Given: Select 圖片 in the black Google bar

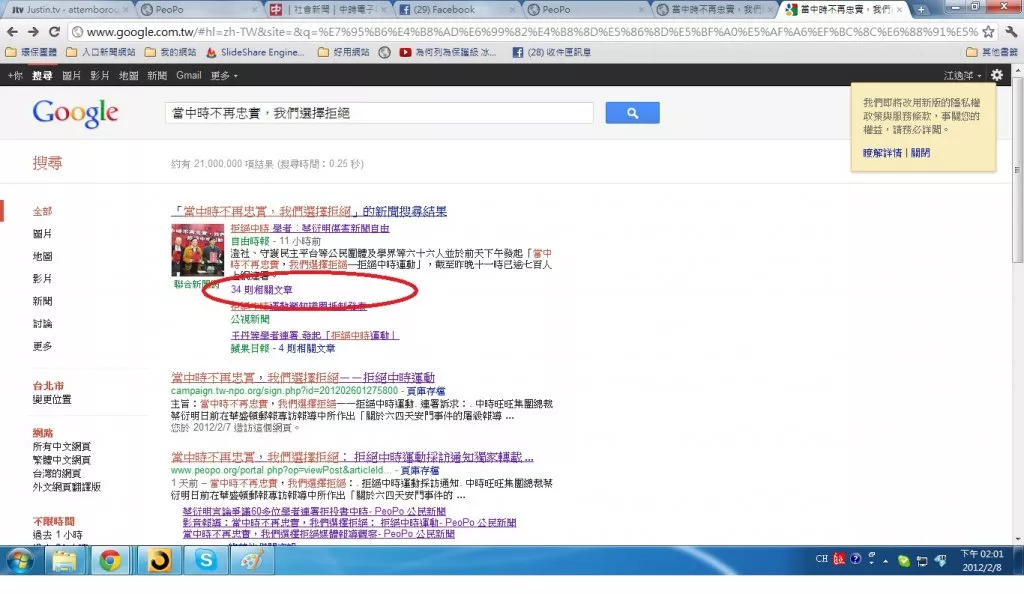Looking at the screenshot, I should [71, 76].
